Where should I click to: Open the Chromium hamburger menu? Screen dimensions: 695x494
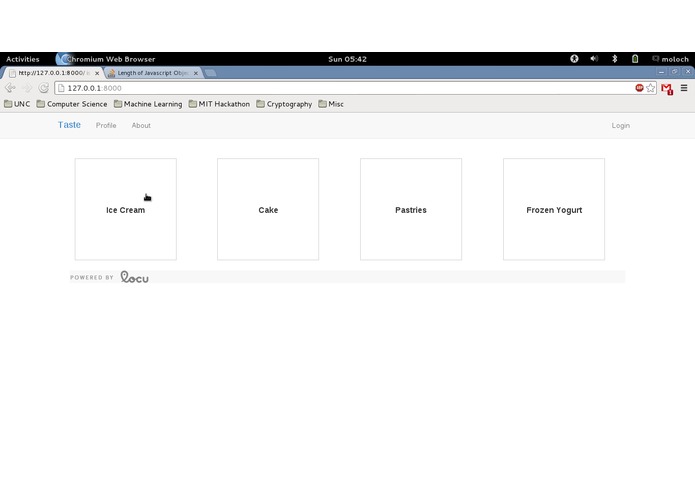(684, 88)
